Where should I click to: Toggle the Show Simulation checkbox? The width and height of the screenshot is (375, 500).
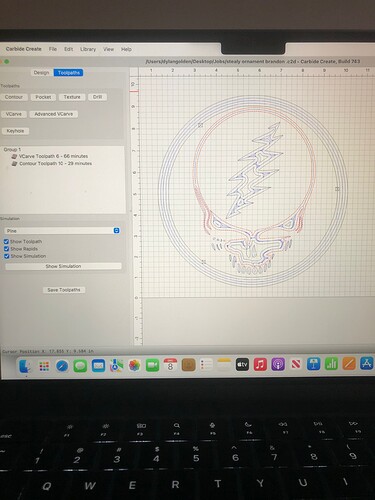point(6,256)
